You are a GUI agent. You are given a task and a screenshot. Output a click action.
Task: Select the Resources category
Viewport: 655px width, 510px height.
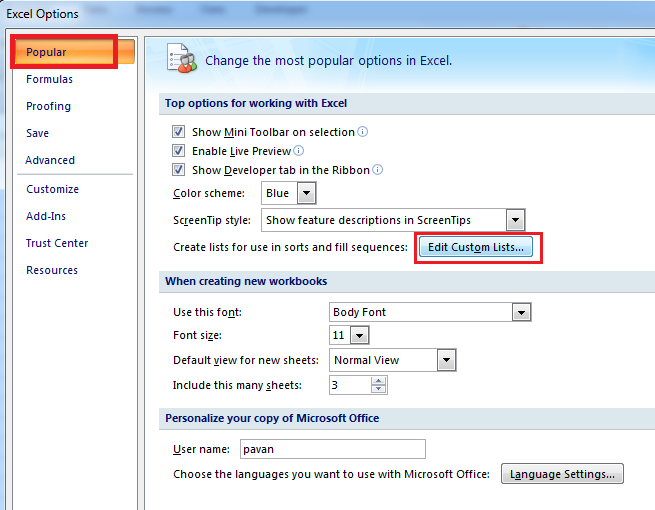52,270
